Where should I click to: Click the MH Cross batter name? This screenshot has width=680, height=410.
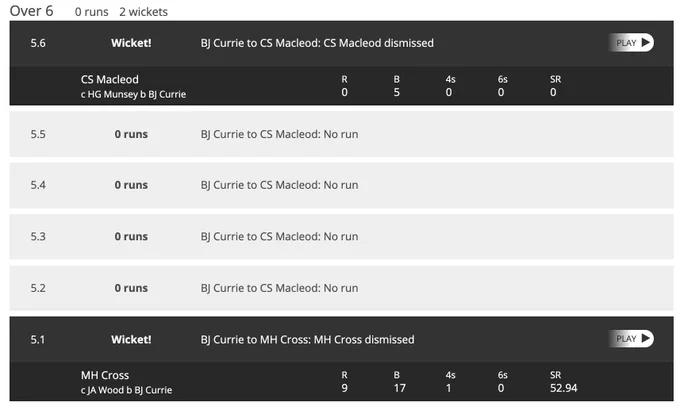(105, 375)
